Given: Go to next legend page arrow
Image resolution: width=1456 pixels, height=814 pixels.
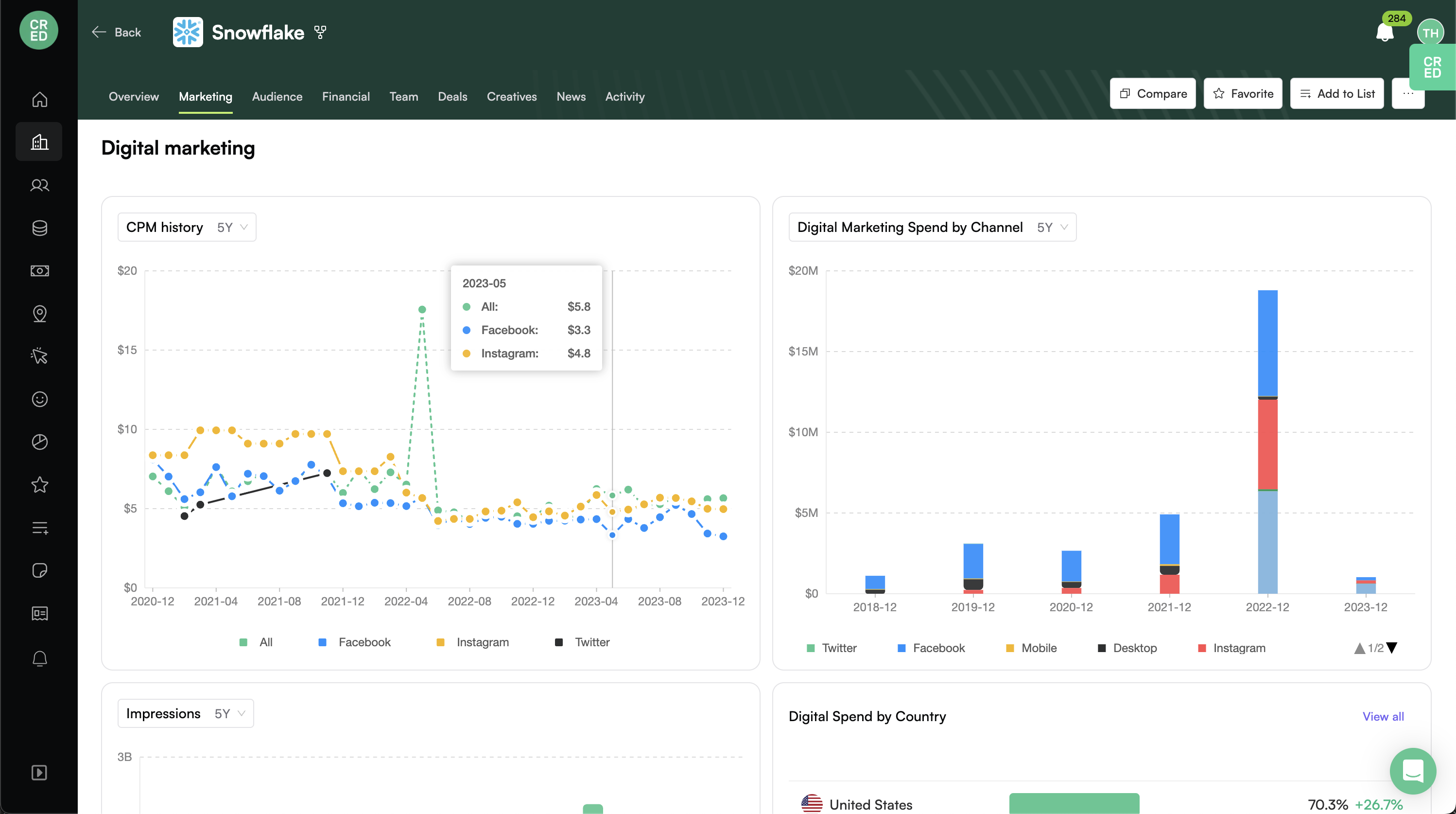Looking at the screenshot, I should tap(1392, 648).
